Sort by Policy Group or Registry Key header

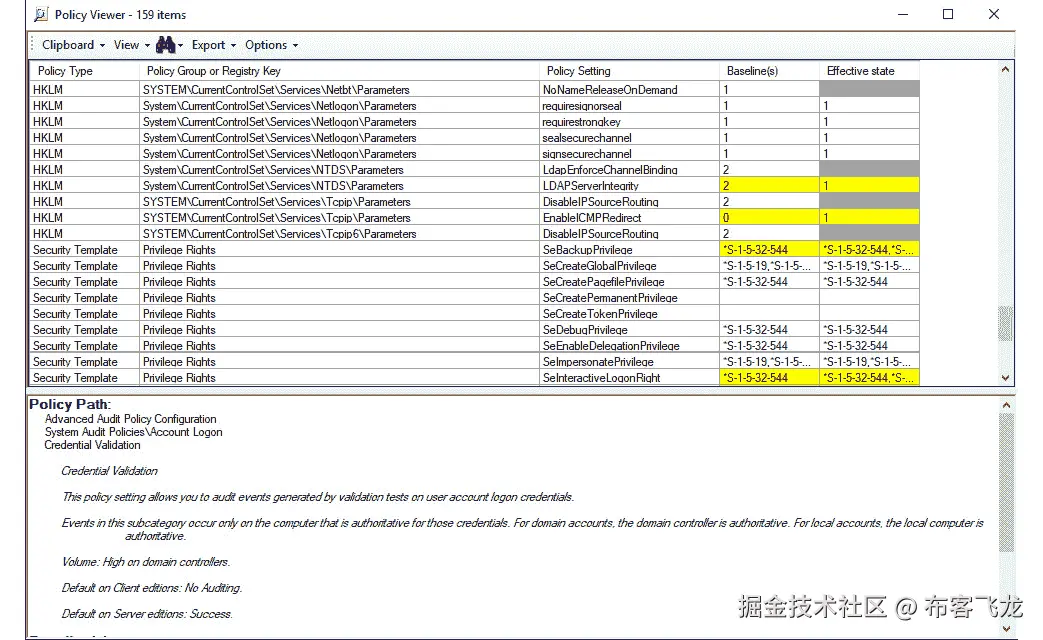(x=339, y=71)
